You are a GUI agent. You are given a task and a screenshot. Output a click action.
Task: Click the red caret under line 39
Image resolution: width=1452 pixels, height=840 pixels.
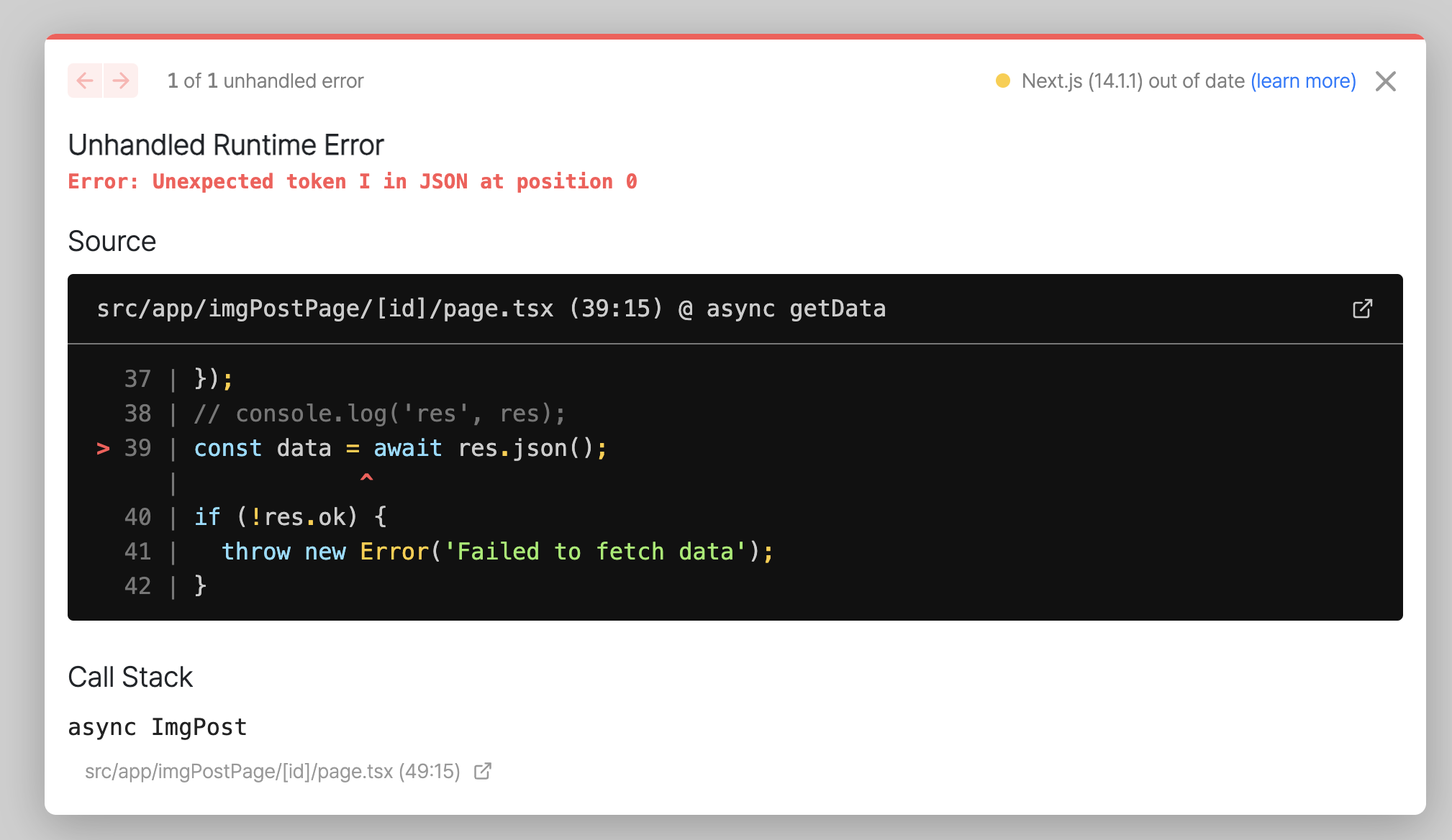click(x=366, y=477)
